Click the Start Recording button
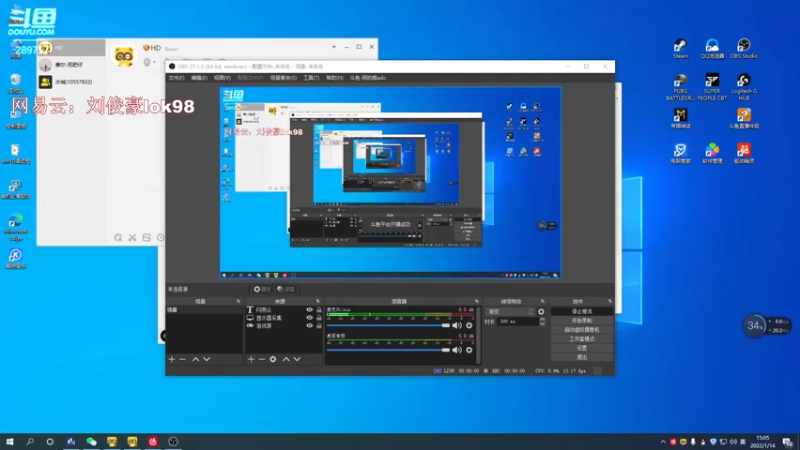The height and width of the screenshot is (450, 800). point(582,320)
